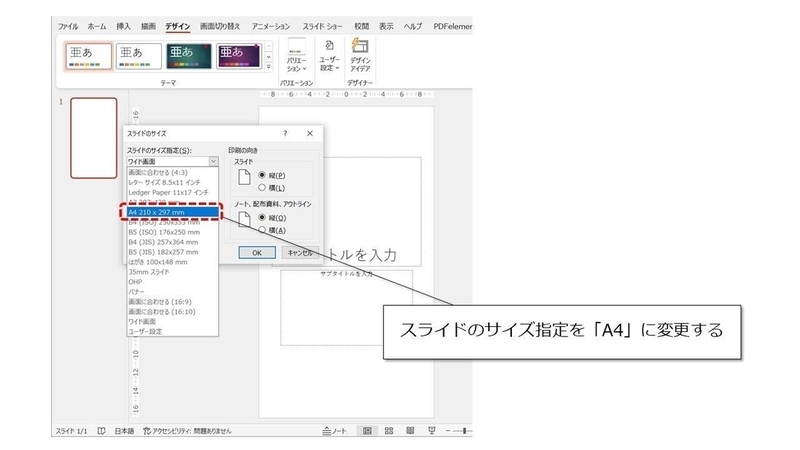The width and height of the screenshot is (800, 450).
Task: Apply the dark green theme thumbnail
Action: 188,56
